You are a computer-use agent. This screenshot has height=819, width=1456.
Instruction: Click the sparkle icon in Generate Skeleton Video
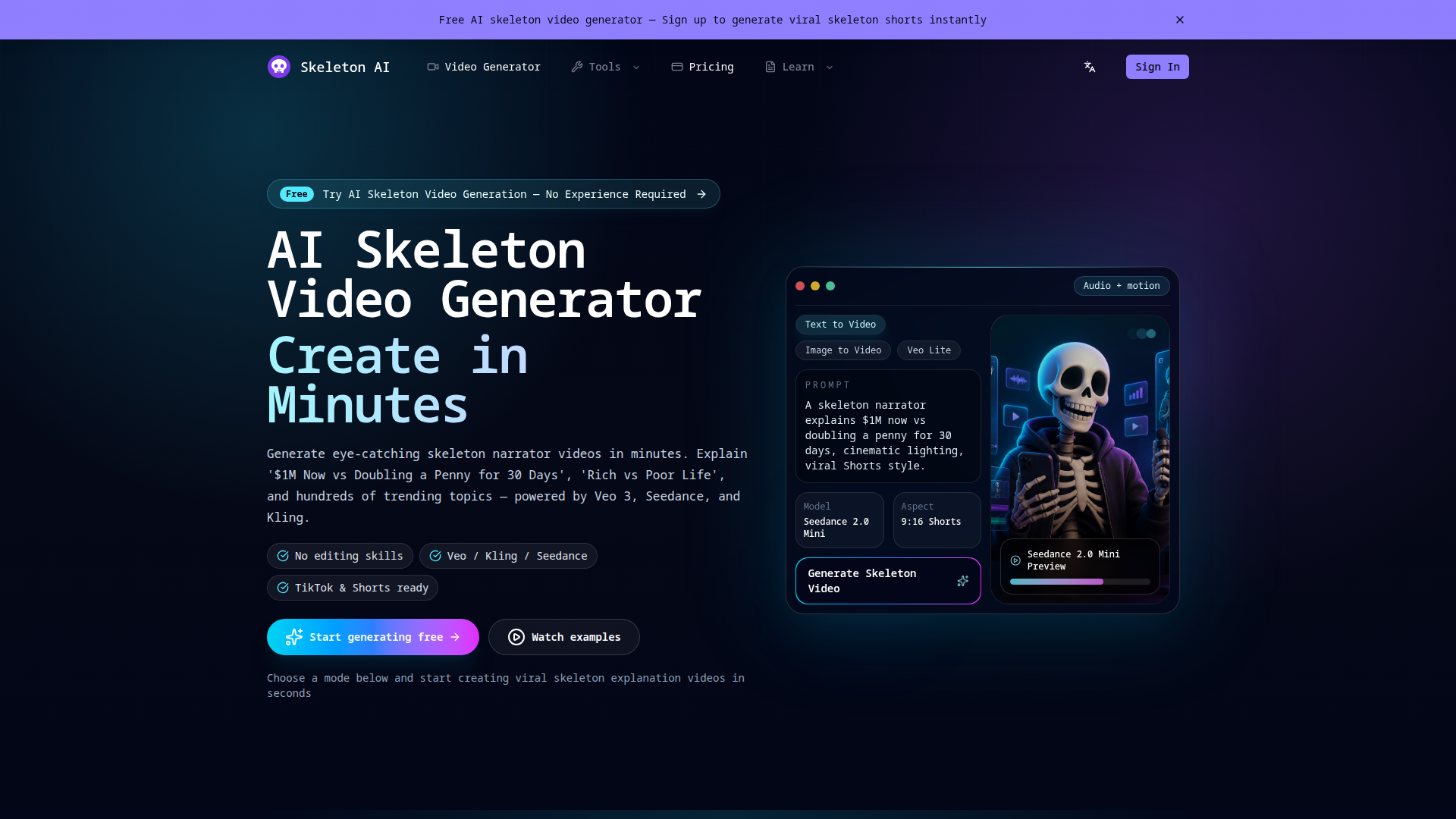click(962, 581)
